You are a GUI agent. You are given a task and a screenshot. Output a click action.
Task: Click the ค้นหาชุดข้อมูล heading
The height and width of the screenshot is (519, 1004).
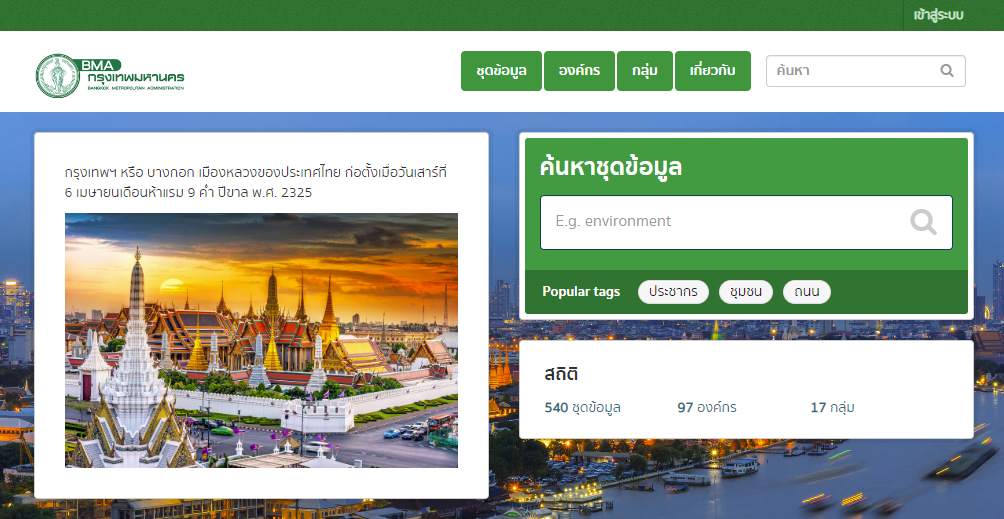tap(610, 167)
